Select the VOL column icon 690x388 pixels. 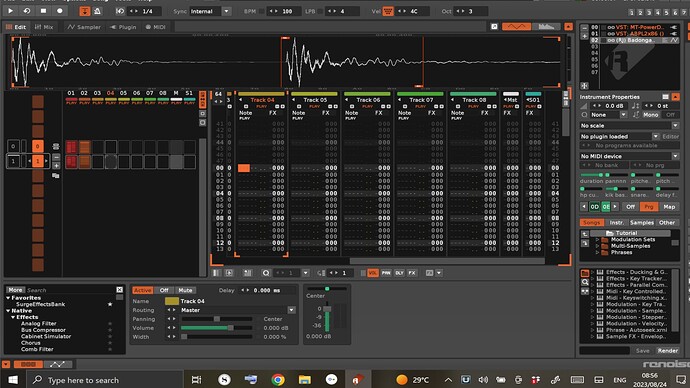click(373, 273)
